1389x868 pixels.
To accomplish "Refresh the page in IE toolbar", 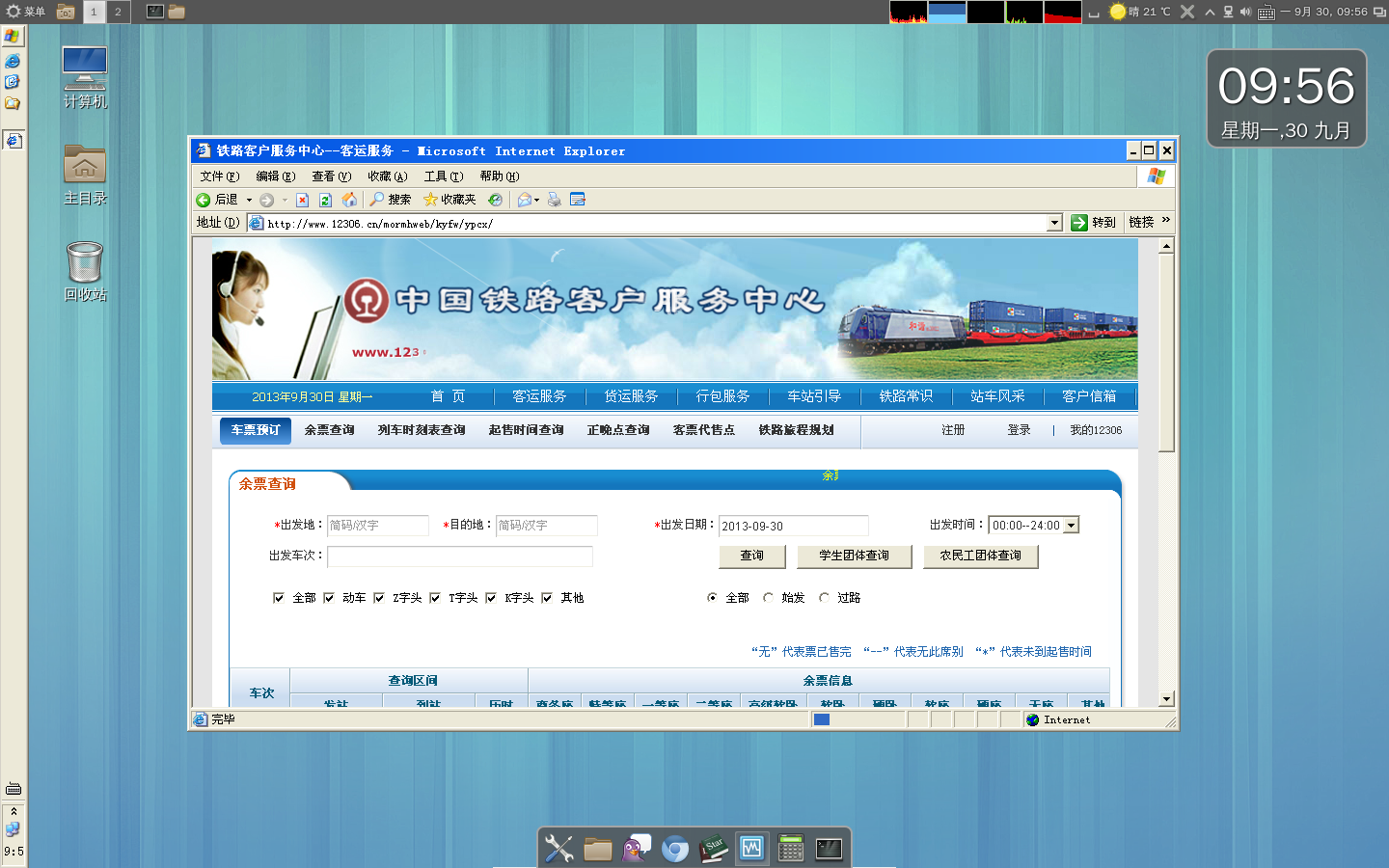I will click(325, 200).
